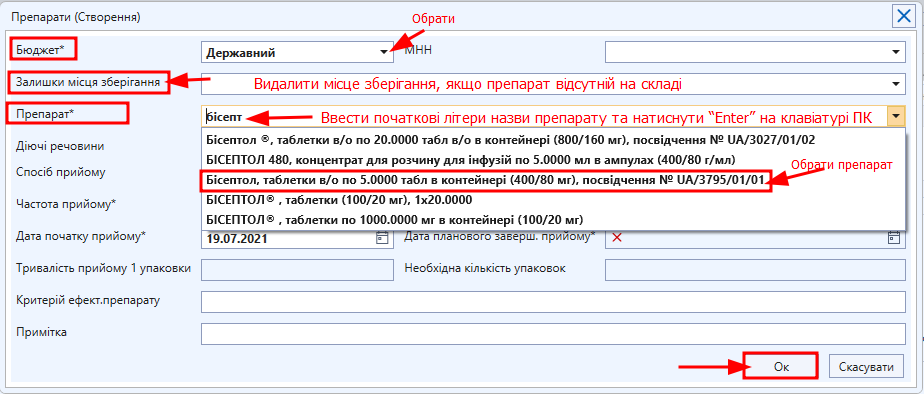Image resolution: width=924 pixels, height=394 pixels.
Task: Confirm with the Ок button
Action: pyautogui.click(x=781, y=366)
